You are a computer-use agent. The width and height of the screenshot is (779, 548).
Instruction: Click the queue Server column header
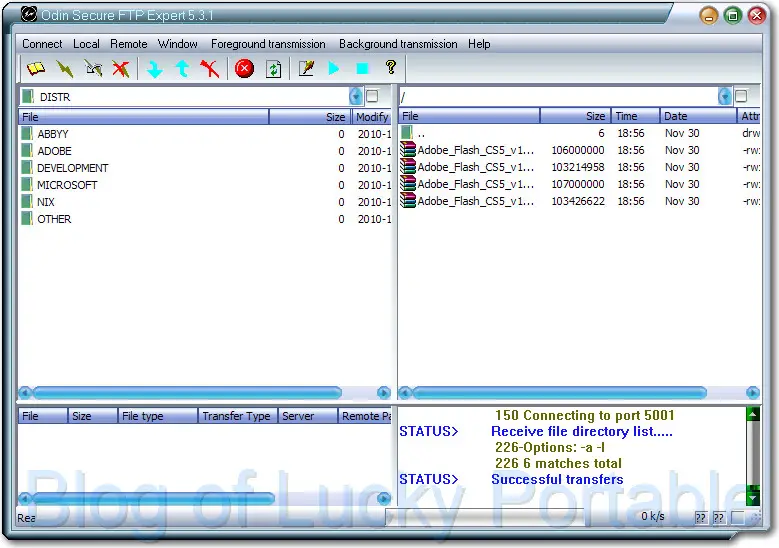[308, 416]
